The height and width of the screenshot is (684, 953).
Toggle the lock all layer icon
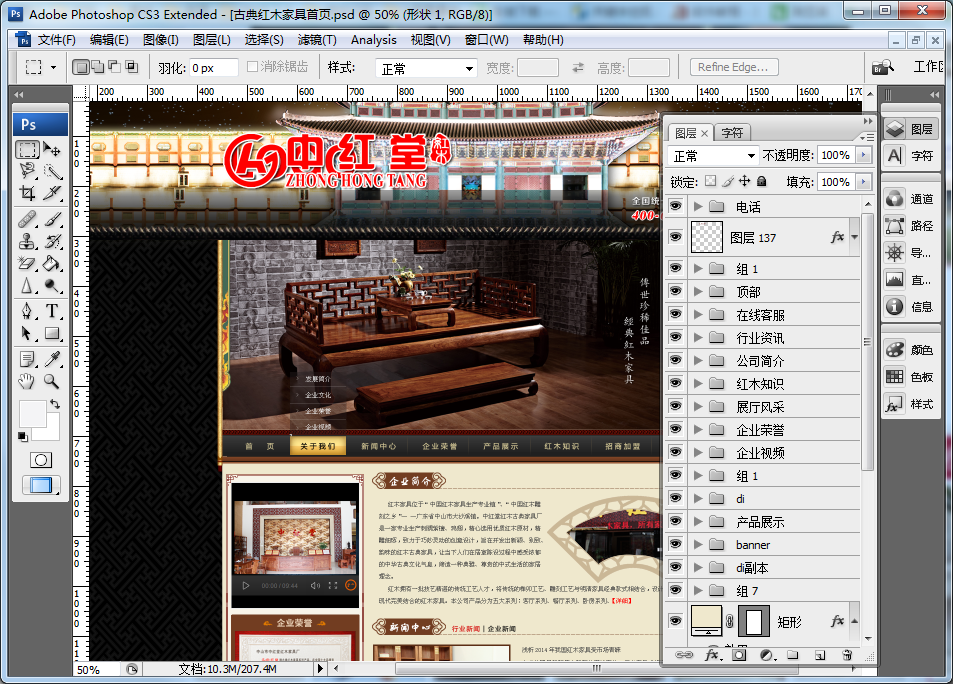pyautogui.click(x=762, y=182)
